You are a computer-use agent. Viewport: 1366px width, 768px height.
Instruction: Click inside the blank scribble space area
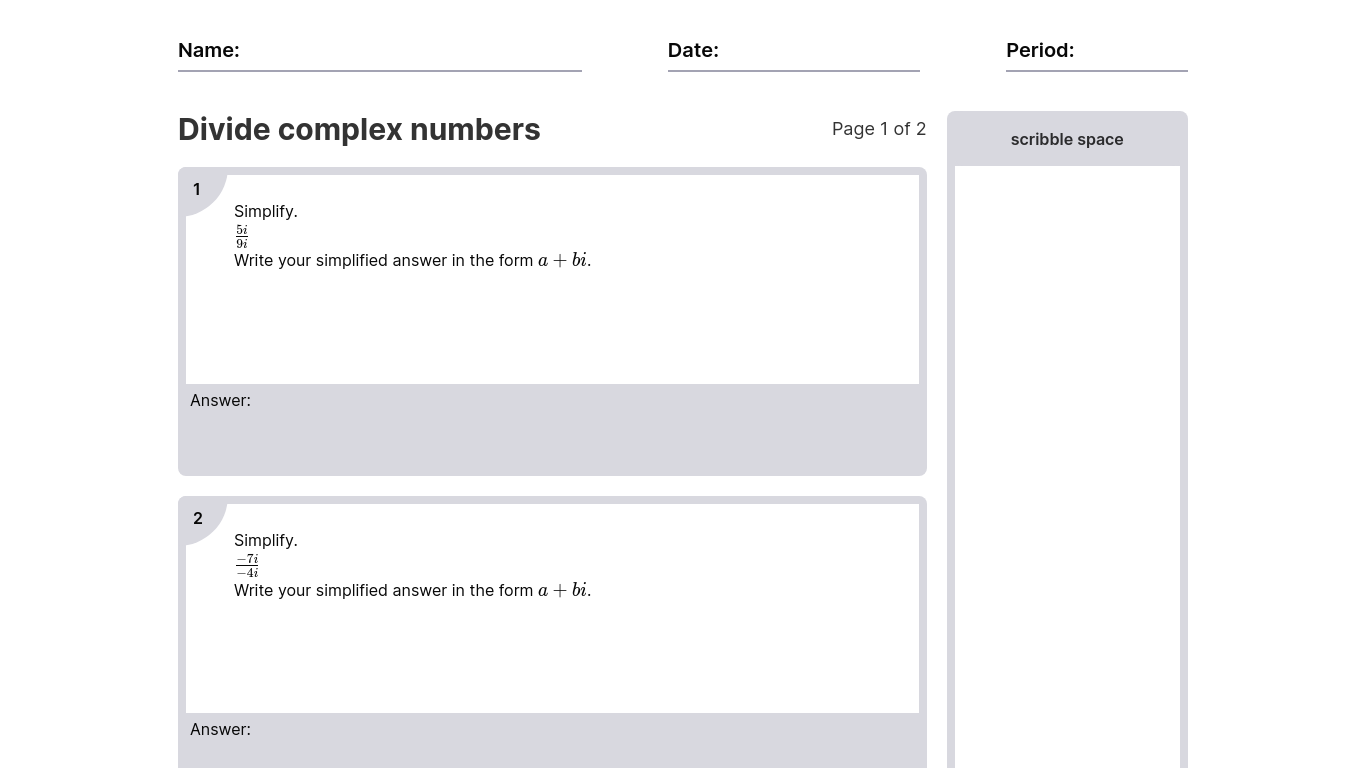click(x=1067, y=460)
